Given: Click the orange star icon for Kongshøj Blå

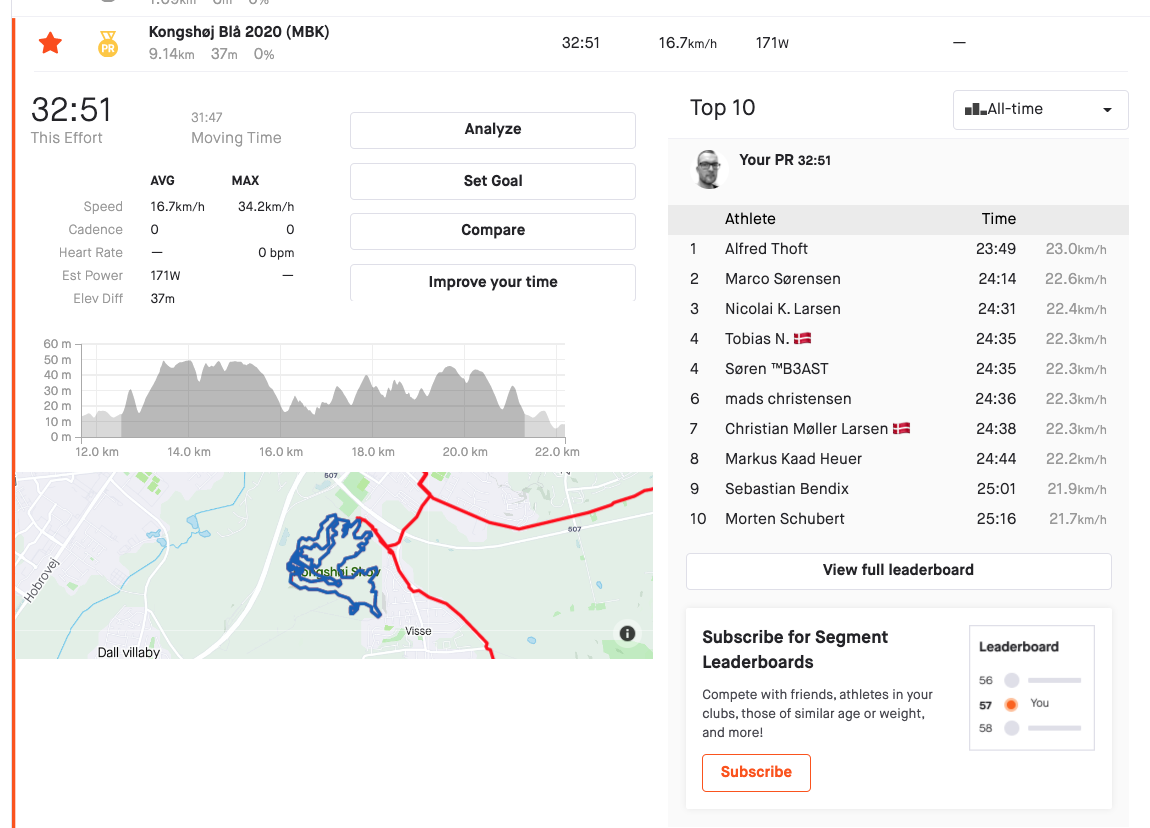Looking at the screenshot, I should [x=50, y=43].
